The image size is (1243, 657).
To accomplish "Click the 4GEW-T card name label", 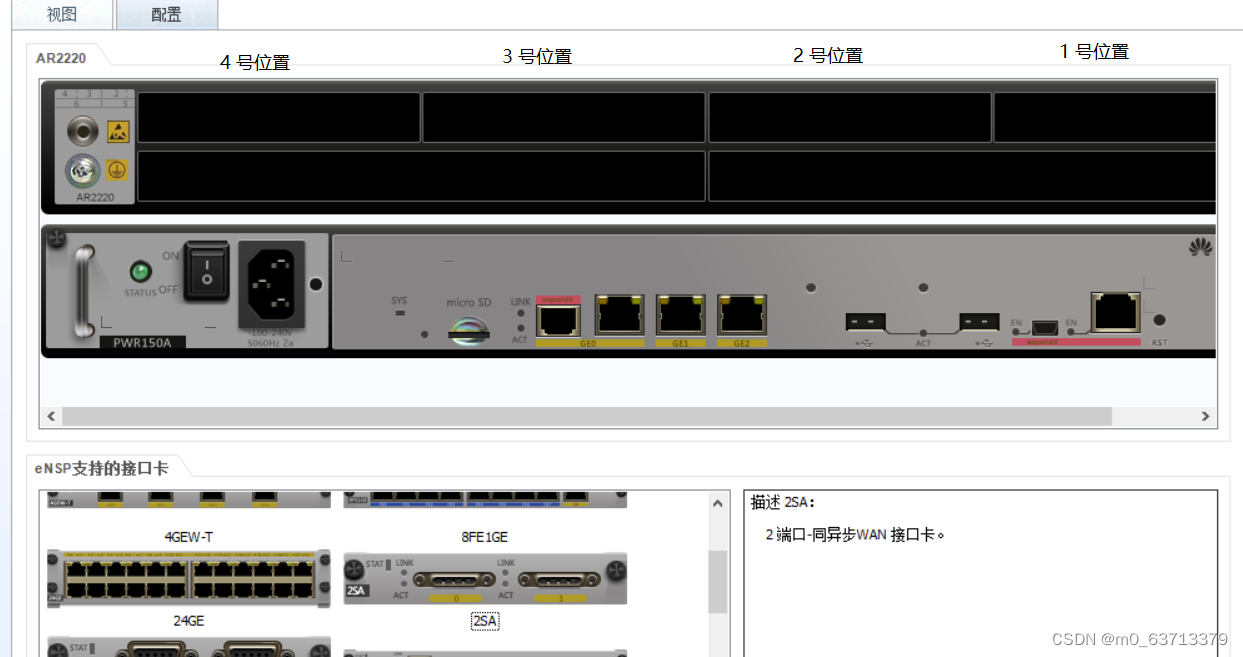I will pyautogui.click(x=189, y=537).
